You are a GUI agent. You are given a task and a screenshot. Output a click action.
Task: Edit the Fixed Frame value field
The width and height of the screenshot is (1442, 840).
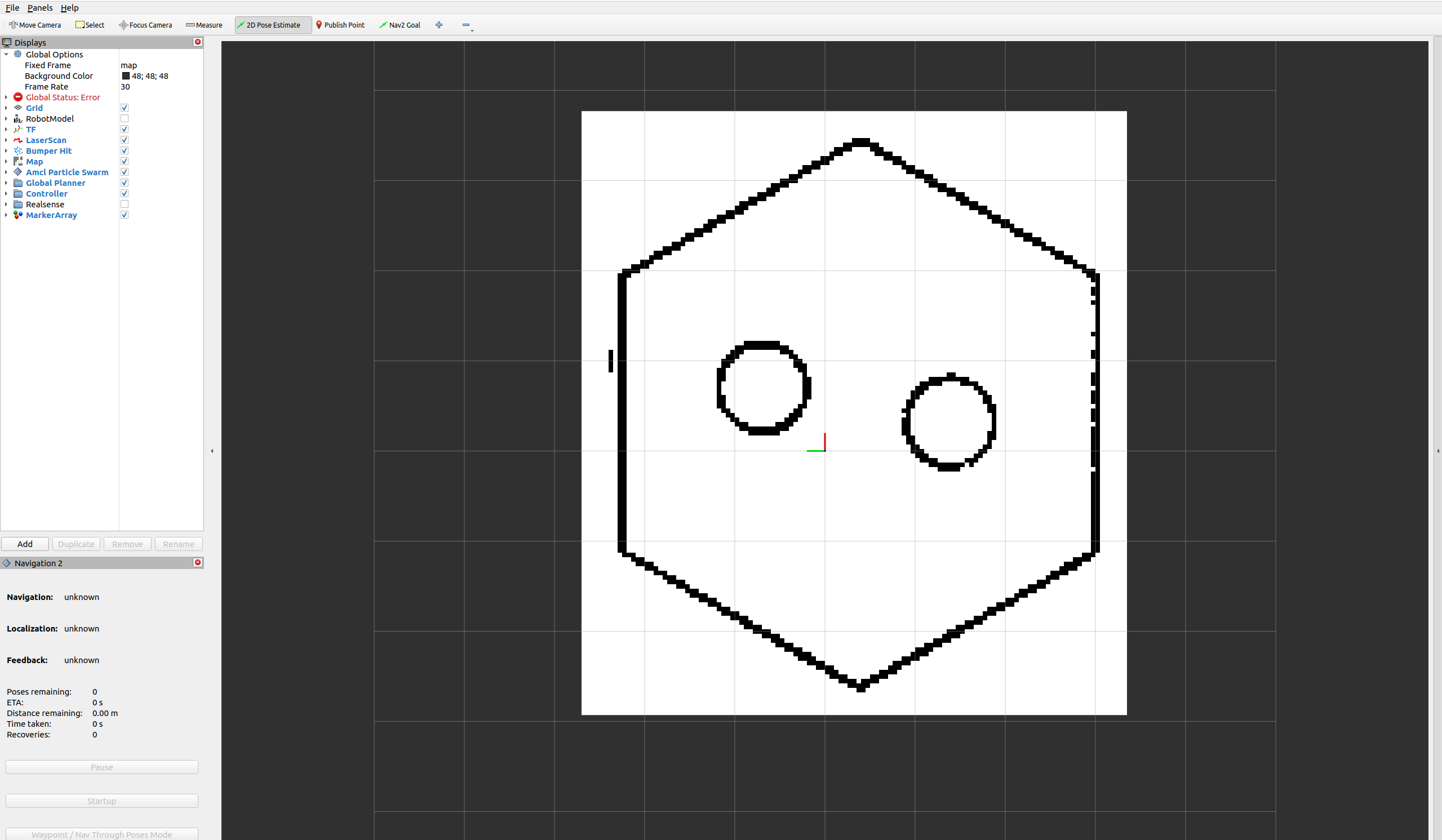tap(160, 65)
